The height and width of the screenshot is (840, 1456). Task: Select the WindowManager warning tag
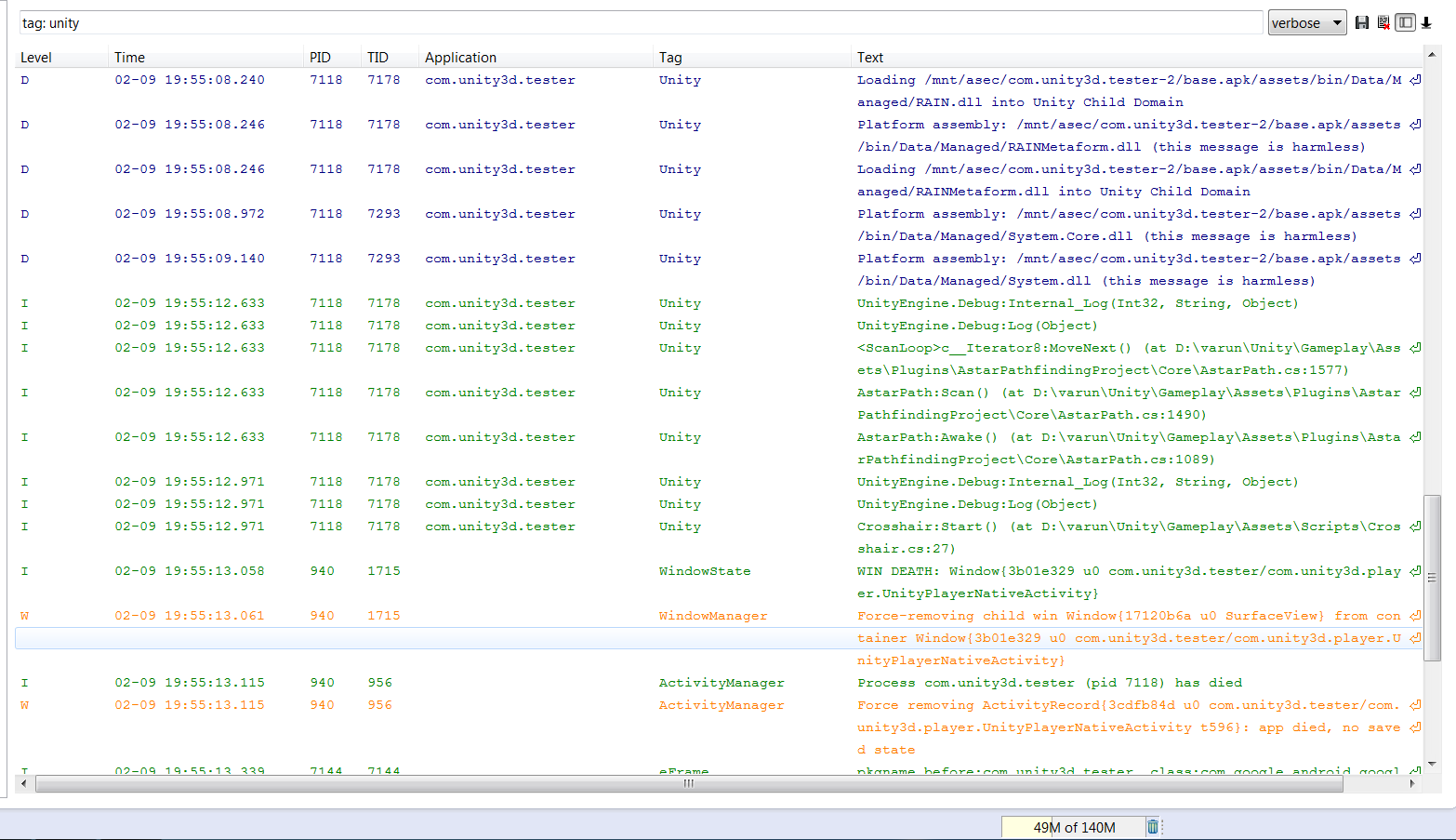(713, 616)
